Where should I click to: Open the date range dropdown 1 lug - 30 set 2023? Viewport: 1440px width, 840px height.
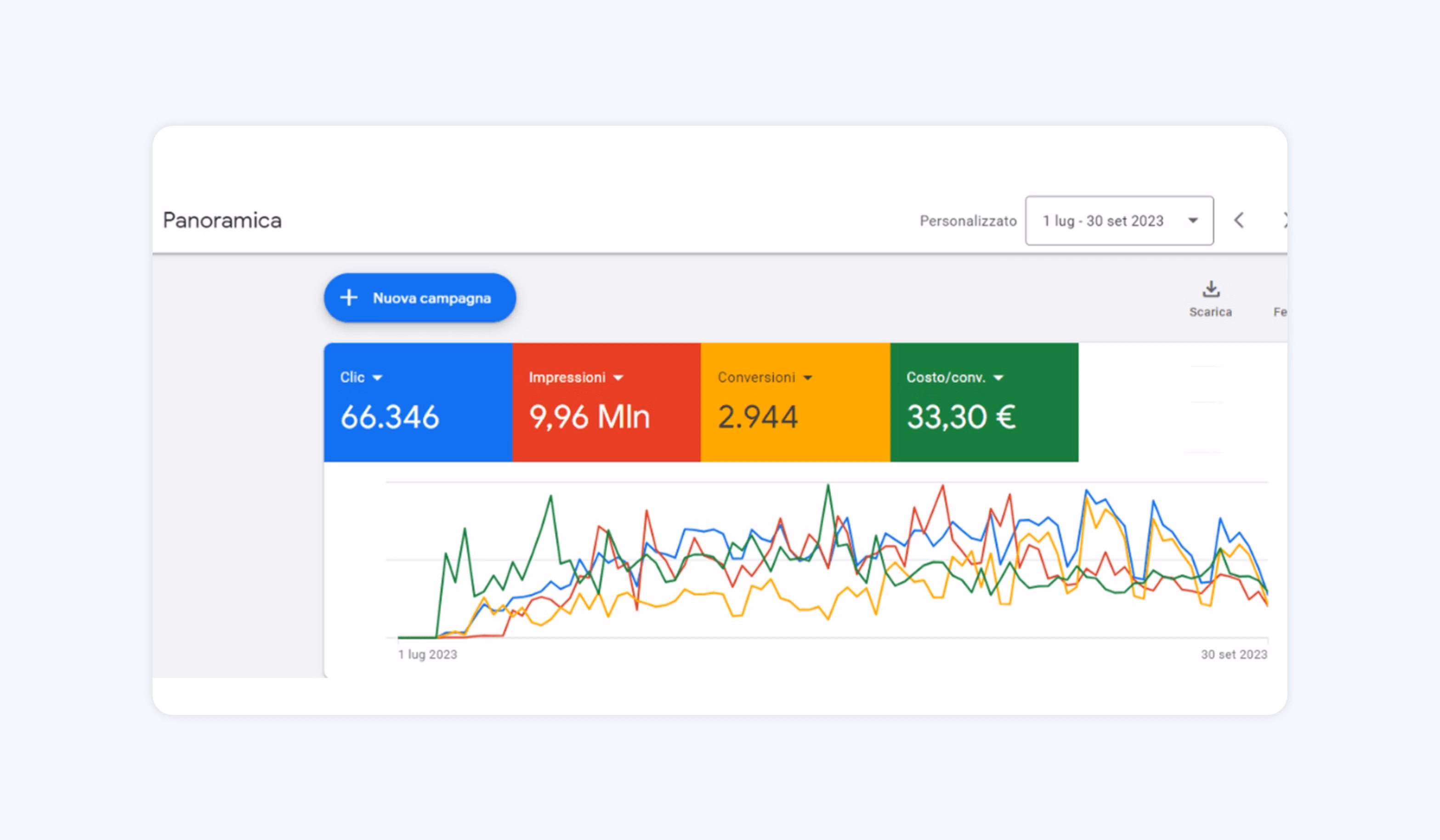1119,221
